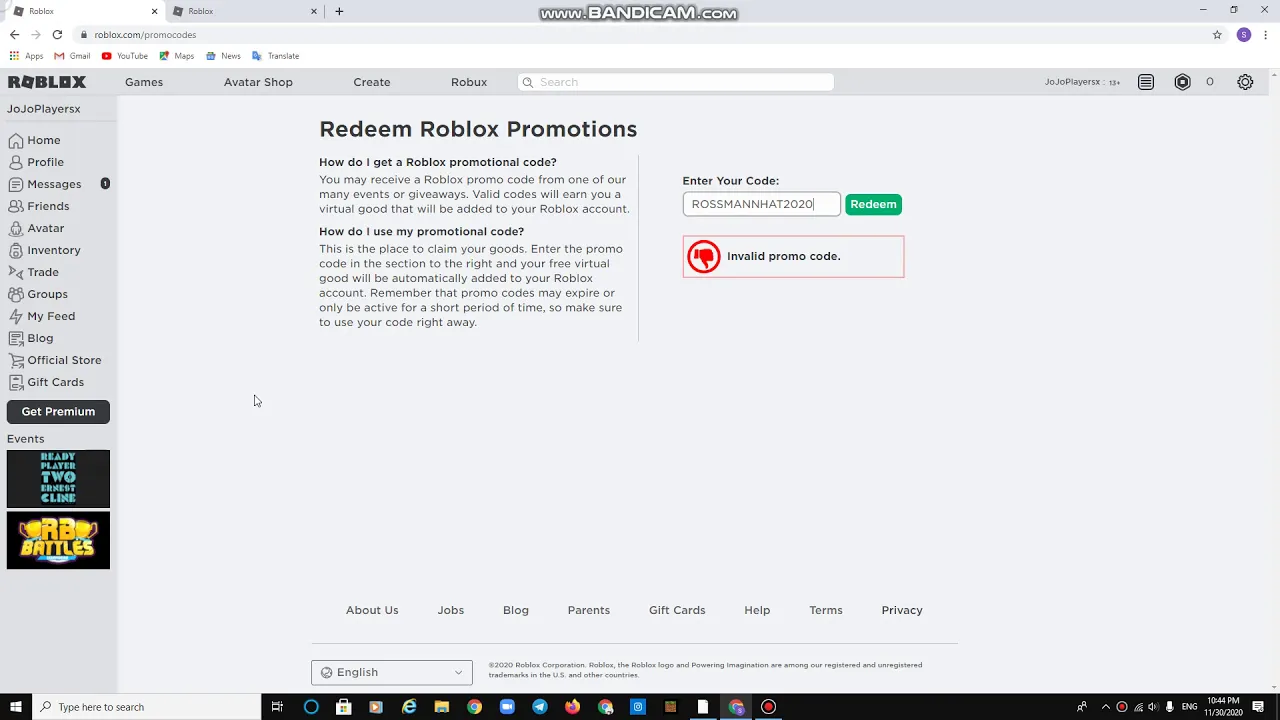This screenshot has height=720, width=1280.
Task: Focus the Roblox search box
Action: pyautogui.click(x=676, y=82)
